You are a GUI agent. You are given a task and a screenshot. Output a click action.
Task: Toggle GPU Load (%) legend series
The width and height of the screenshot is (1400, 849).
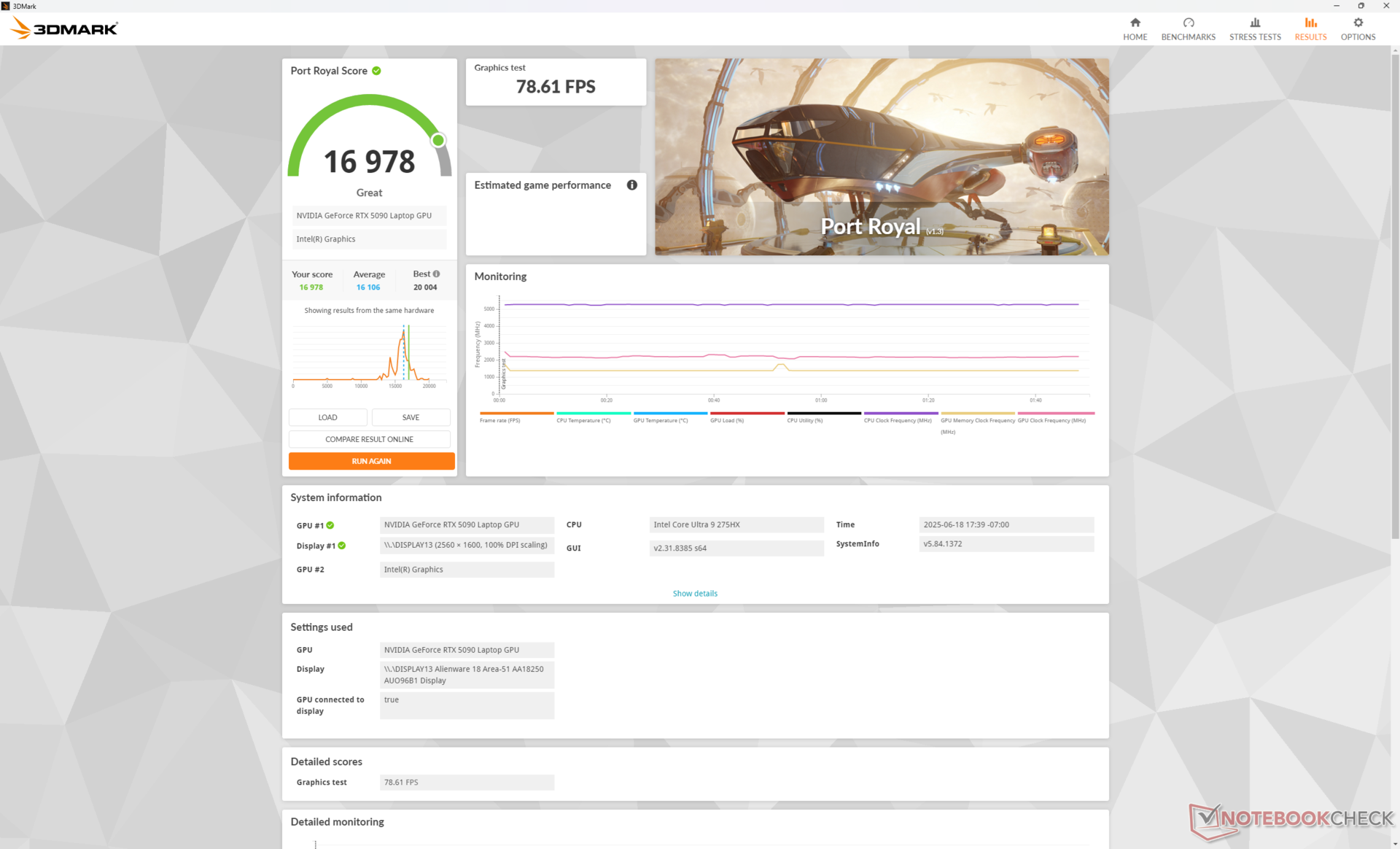tap(727, 420)
